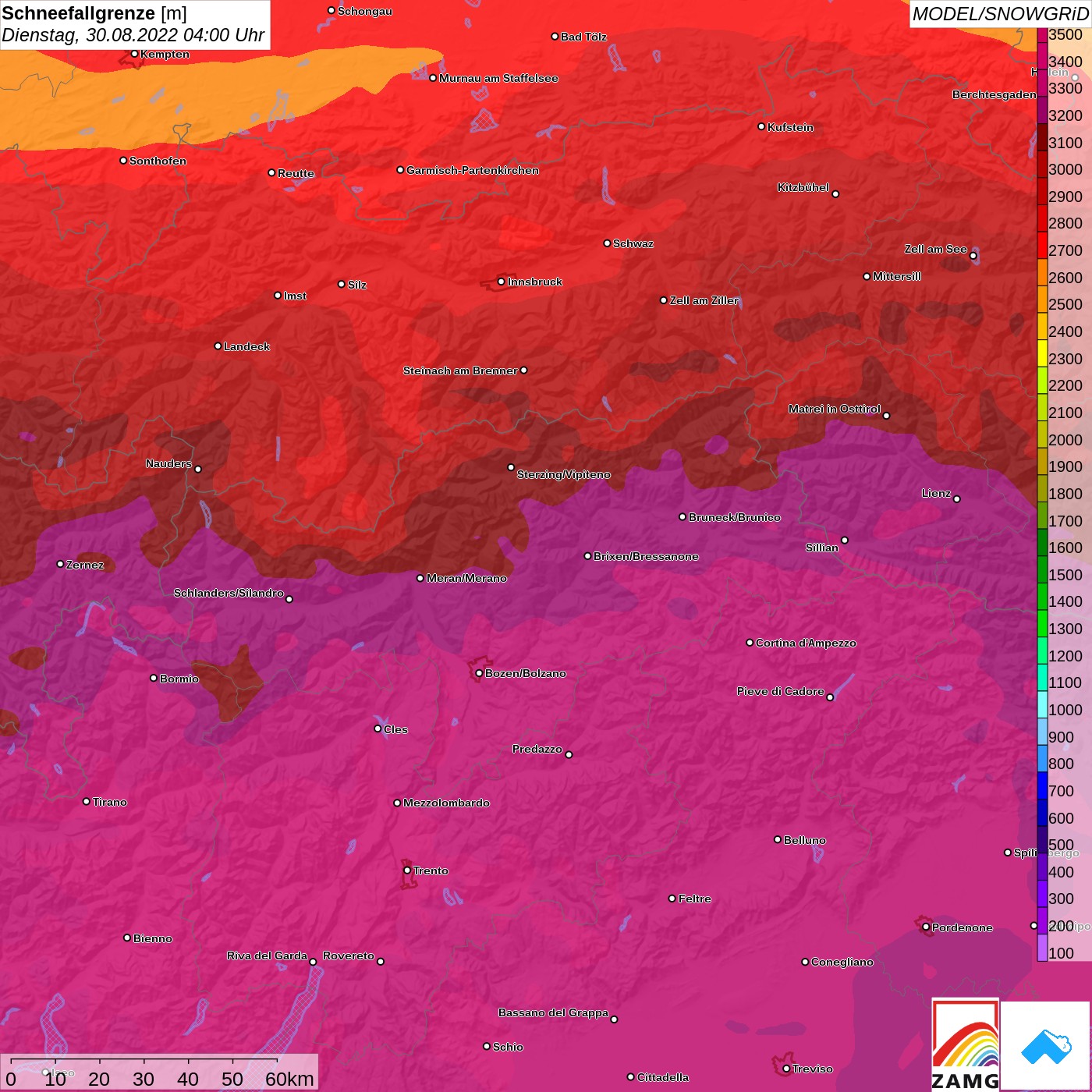The width and height of the screenshot is (1092, 1092).
Task: Click the Mittersill label
Action: pos(897,276)
